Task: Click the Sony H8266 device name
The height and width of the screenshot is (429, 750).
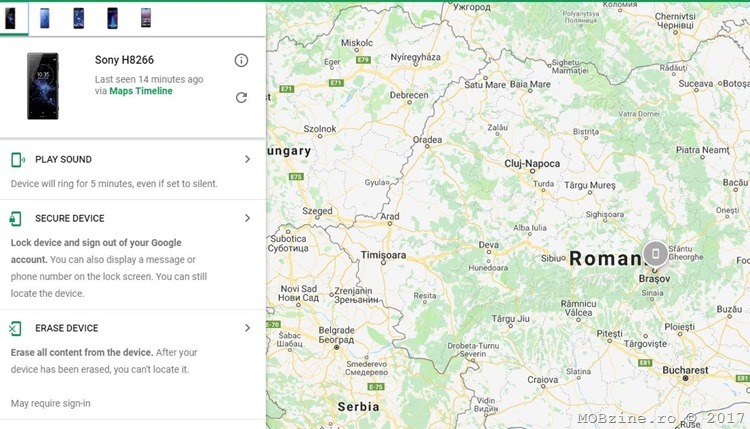Action: pyautogui.click(x=124, y=60)
